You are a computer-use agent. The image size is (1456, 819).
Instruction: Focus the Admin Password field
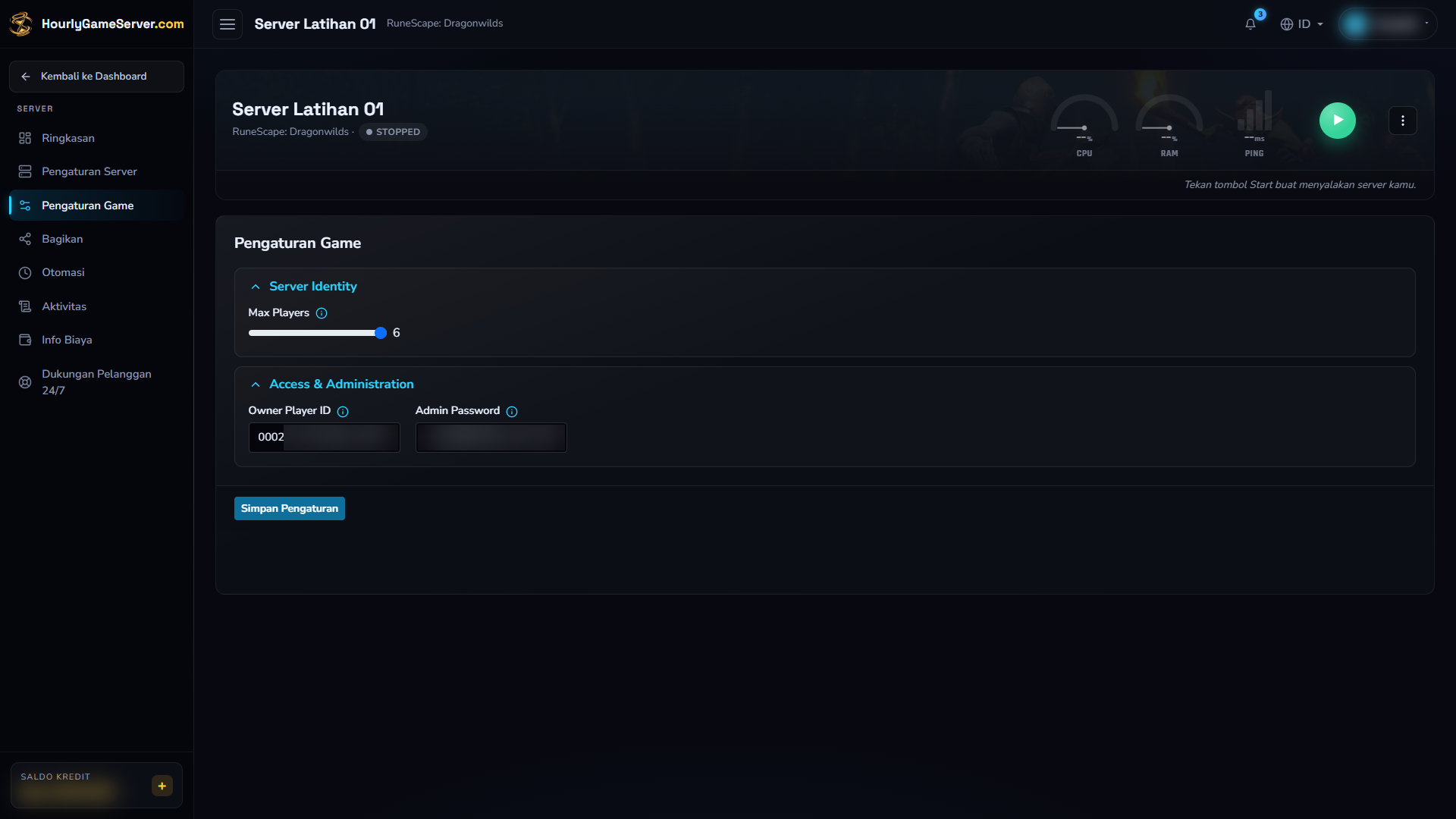point(491,438)
